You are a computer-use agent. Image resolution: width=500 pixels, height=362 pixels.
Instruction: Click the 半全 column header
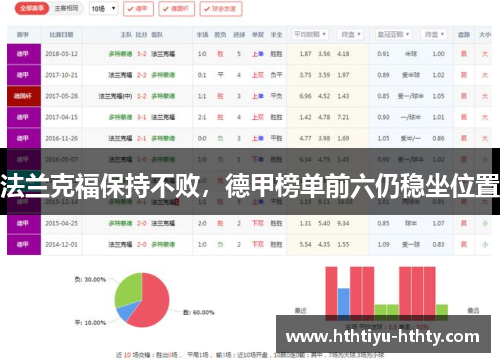click(x=276, y=34)
